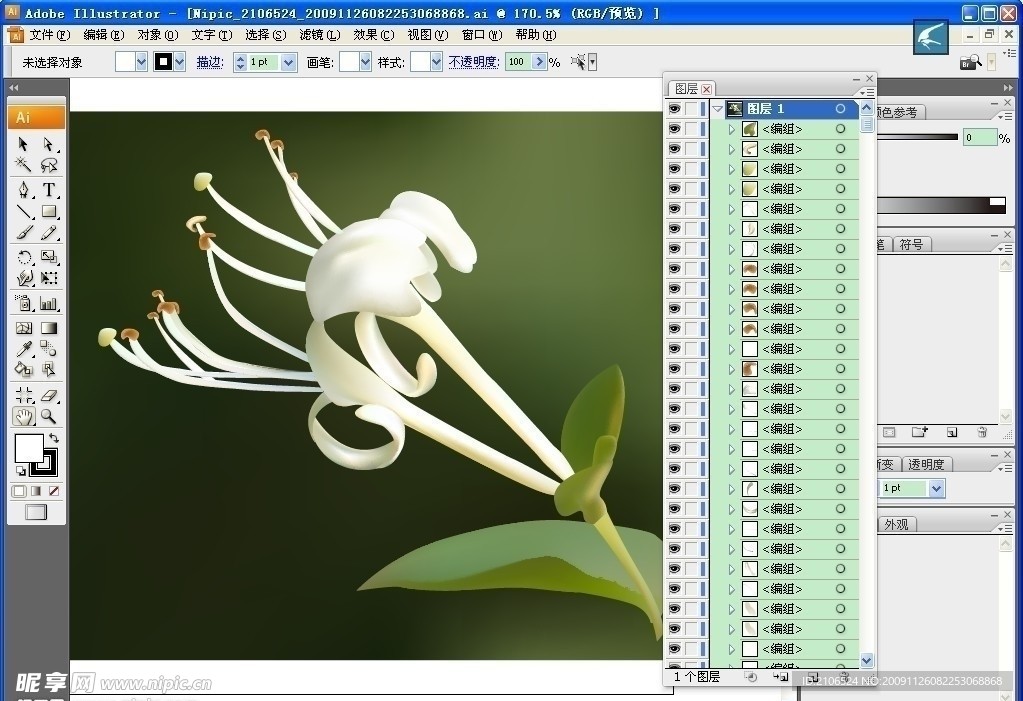The image size is (1023, 701).
Task: Select the Type tool
Action: coord(48,190)
